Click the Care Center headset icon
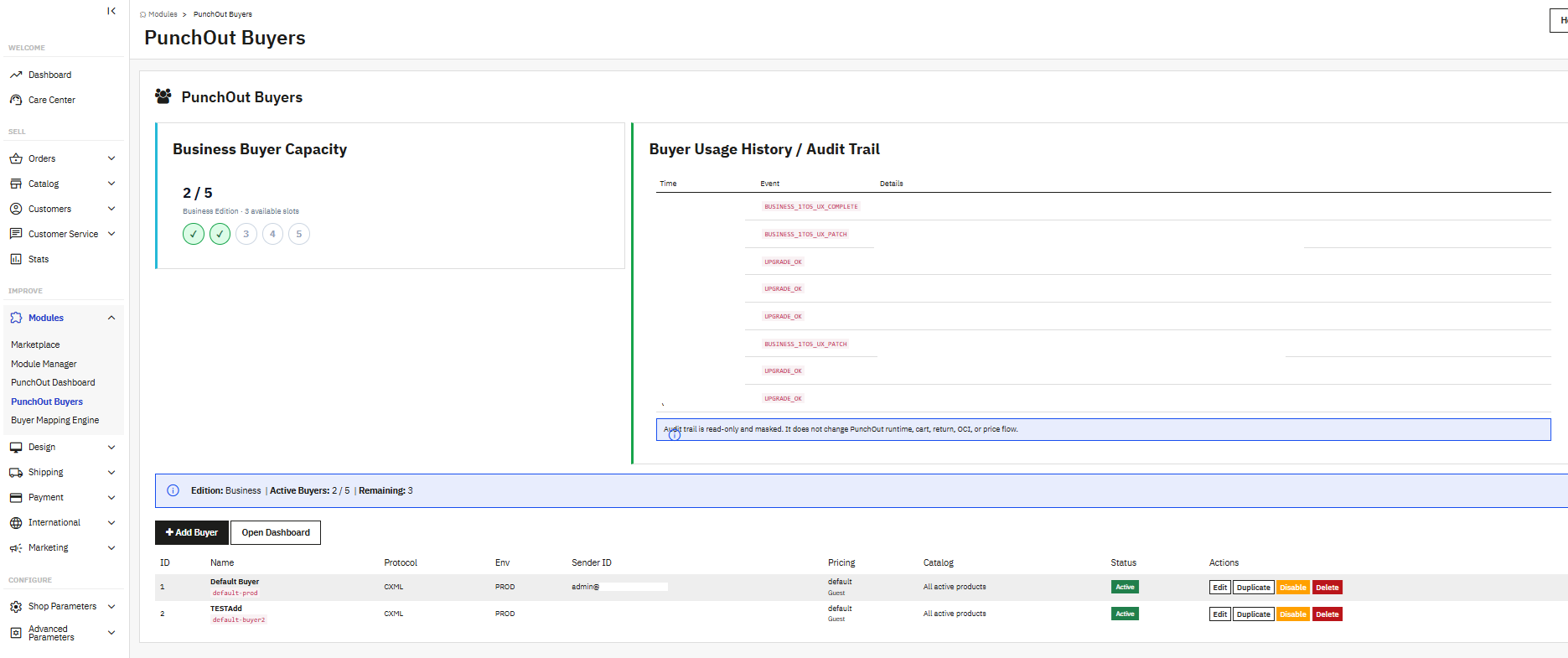Viewport: 1568px width, 658px height. coord(16,100)
